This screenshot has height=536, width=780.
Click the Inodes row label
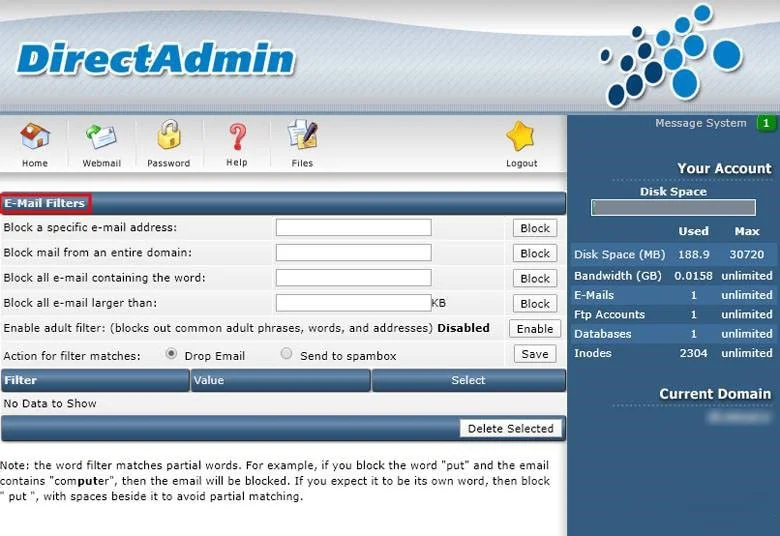[592, 353]
